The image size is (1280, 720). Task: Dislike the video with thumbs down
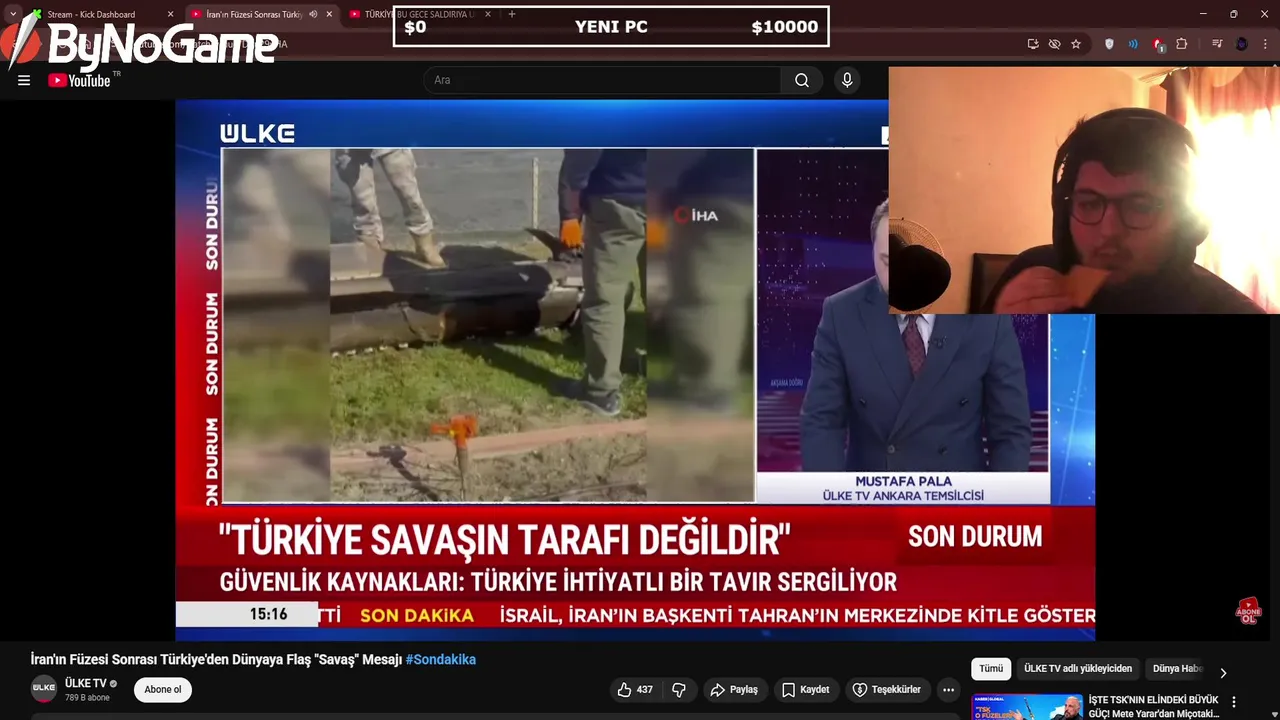point(679,690)
